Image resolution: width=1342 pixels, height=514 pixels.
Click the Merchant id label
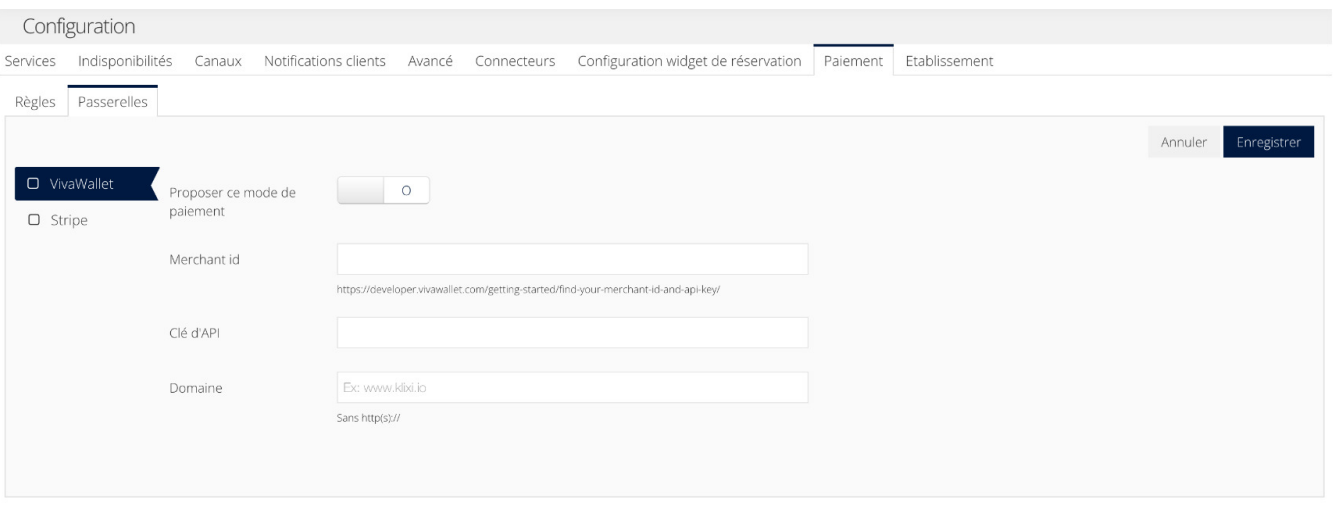tap(204, 259)
